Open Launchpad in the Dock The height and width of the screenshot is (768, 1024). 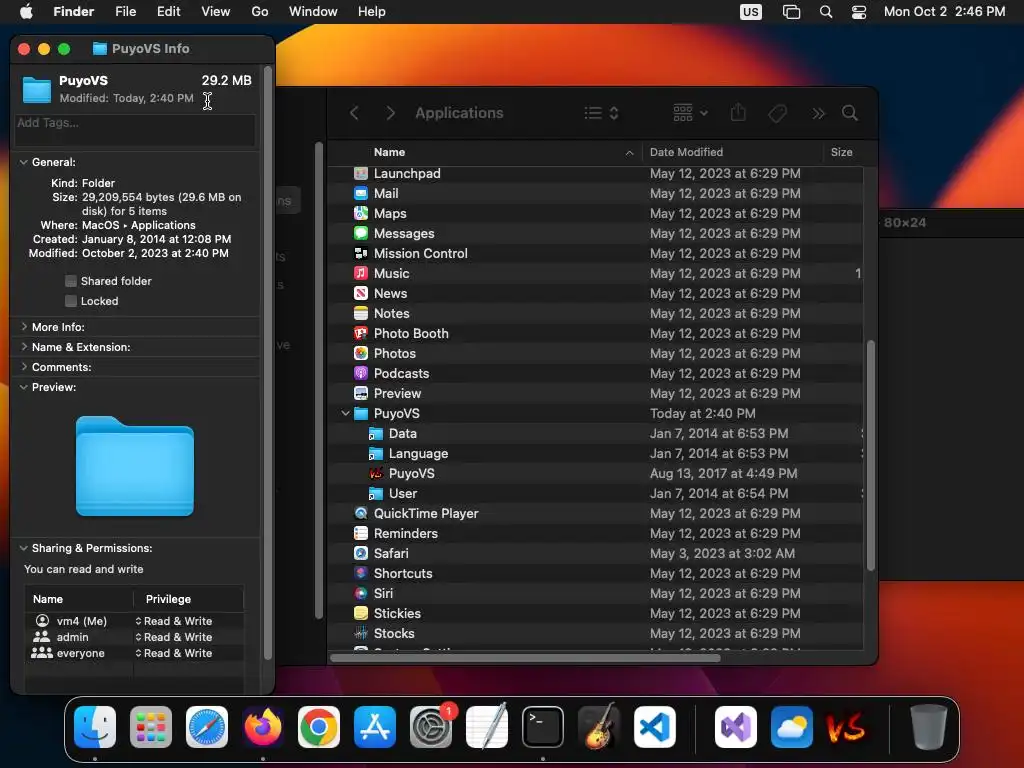pos(151,727)
